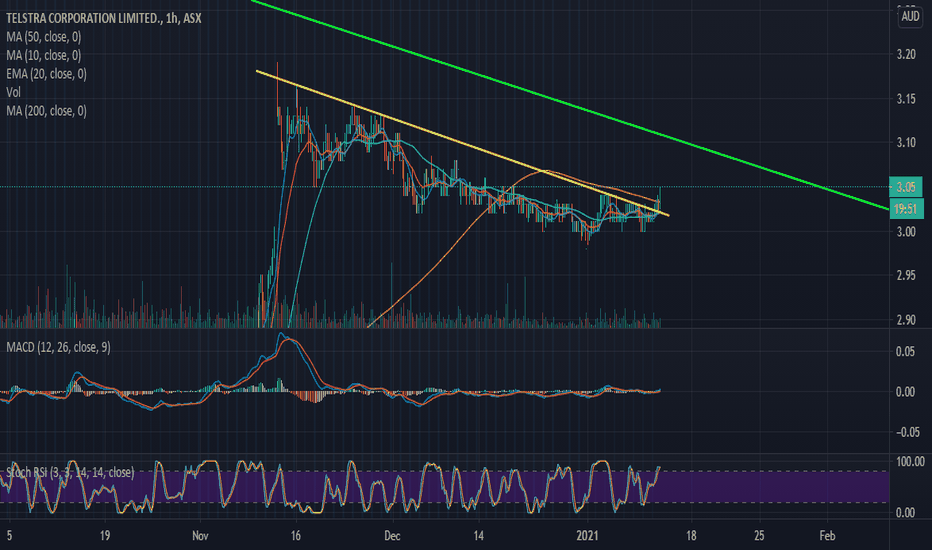Click the 2.90 price axis value
932x550 pixels.
[906, 320]
